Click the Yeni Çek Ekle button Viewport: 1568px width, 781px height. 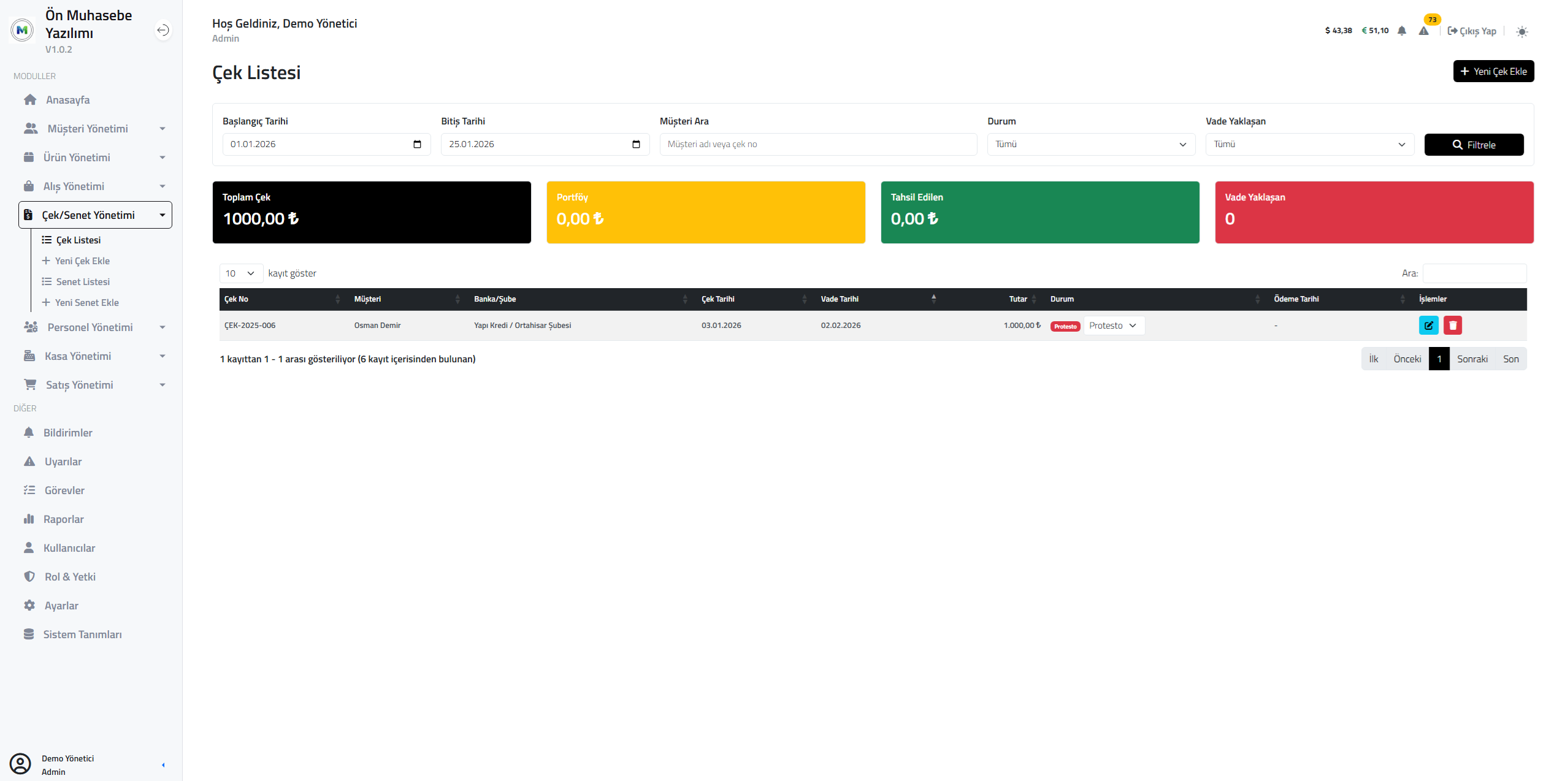coord(1493,71)
